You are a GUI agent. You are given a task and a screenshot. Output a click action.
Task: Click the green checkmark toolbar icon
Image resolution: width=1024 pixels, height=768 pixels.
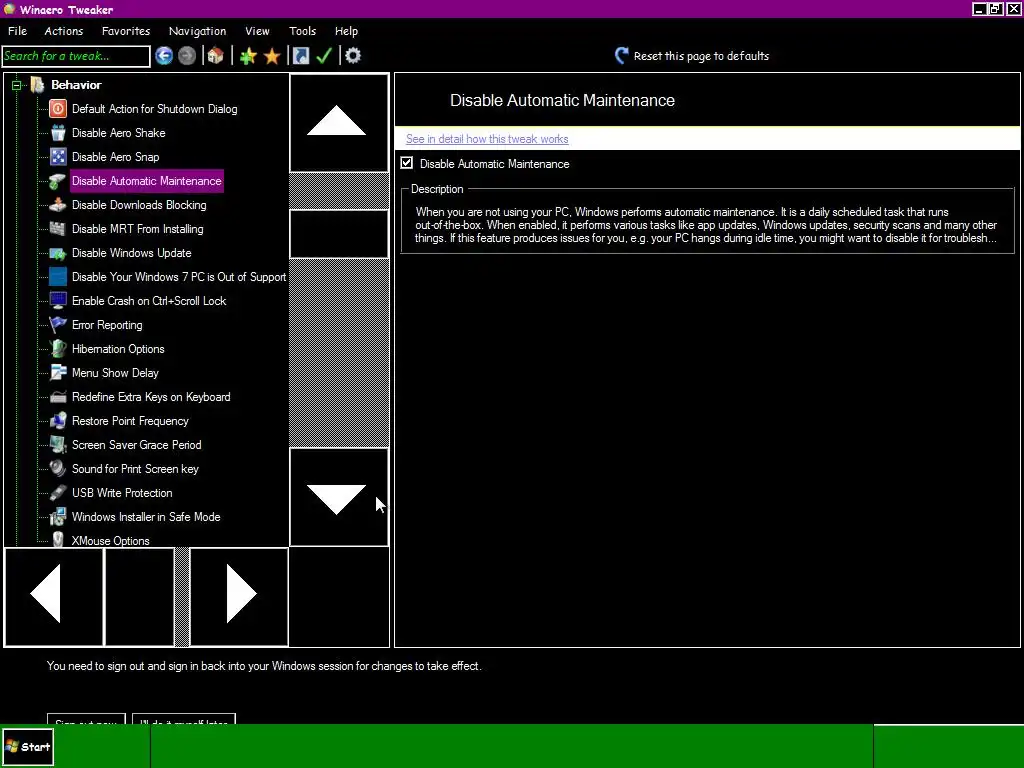pyautogui.click(x=324, y=56)
